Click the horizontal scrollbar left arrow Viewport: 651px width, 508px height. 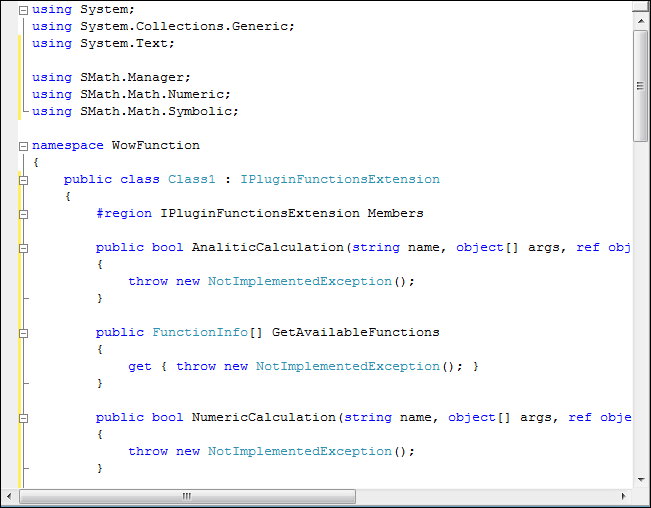tap(11, 496)
